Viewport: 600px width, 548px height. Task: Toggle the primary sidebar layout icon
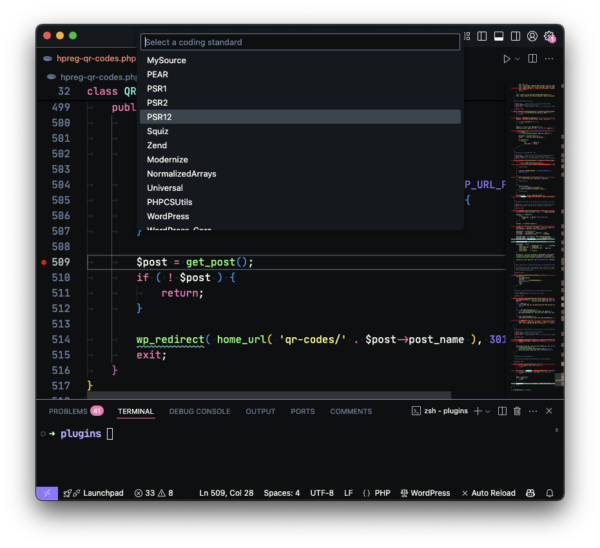(482, 36)
